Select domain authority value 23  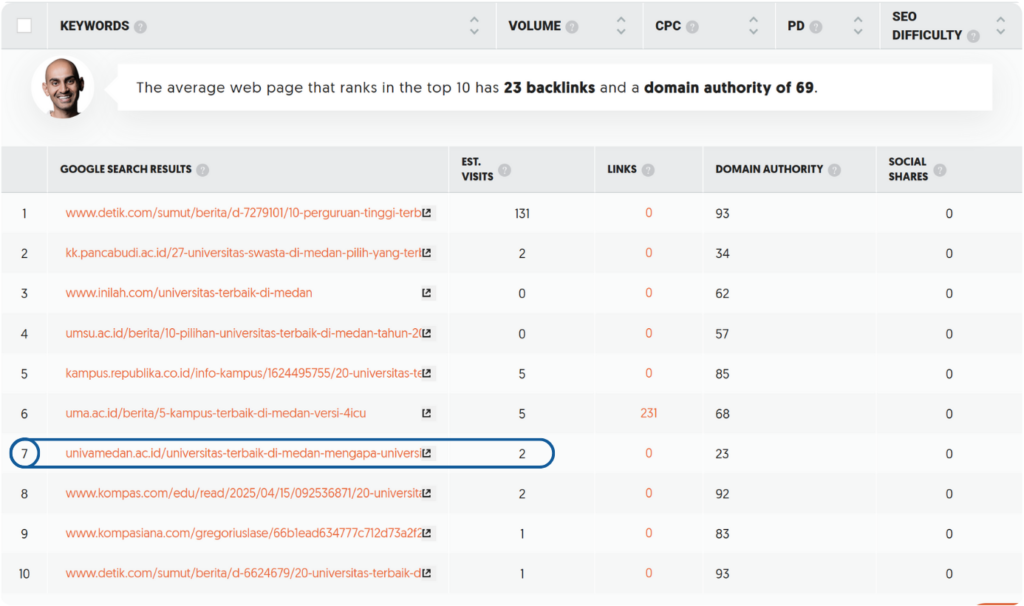click(x=722, y=453)
